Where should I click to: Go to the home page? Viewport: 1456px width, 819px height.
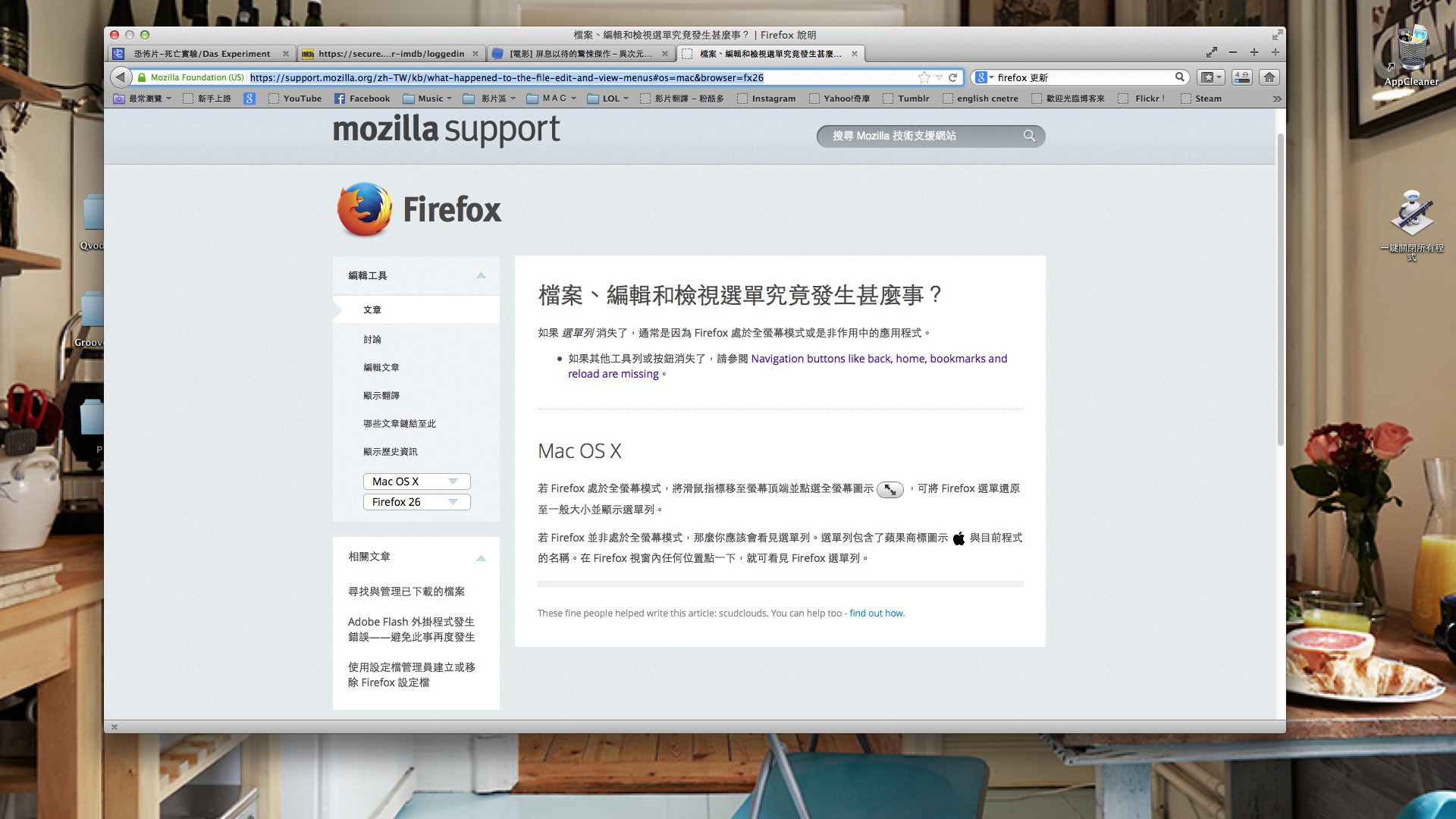coord(1269,77)
